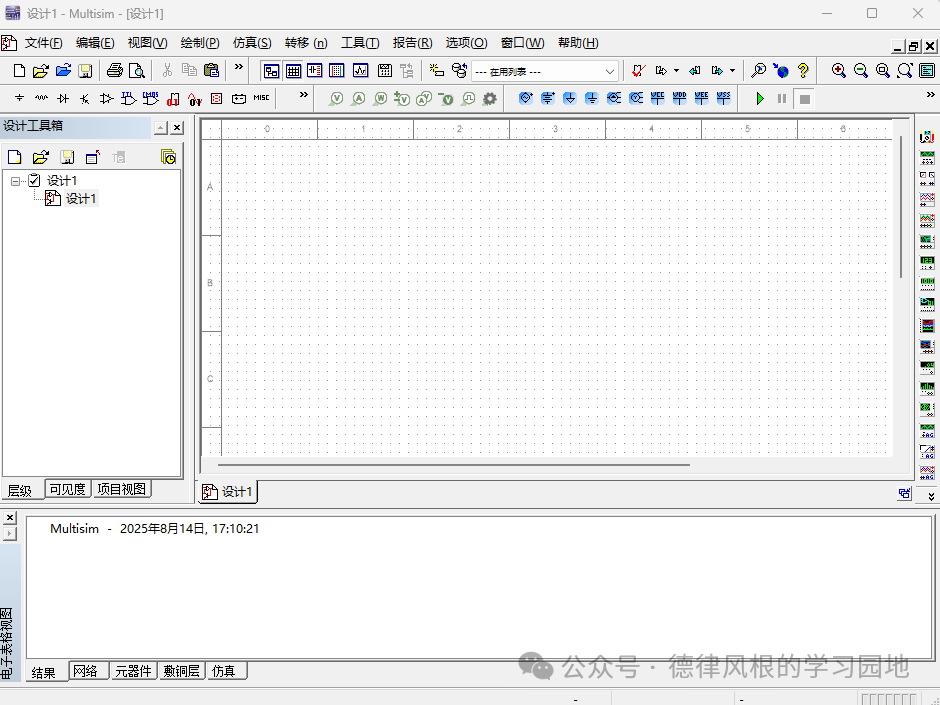
Task: Click the clipboard paste icon
Action: pyautogui.click(x=211, y=71)
